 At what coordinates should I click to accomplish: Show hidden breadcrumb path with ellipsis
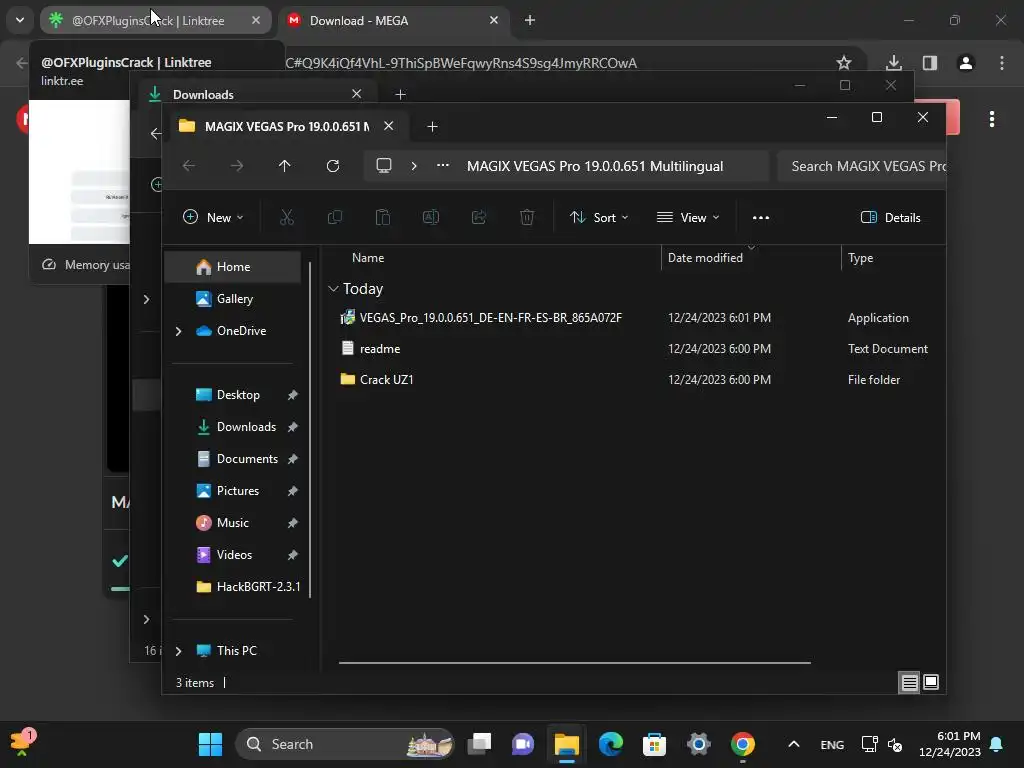coord(443,165)
